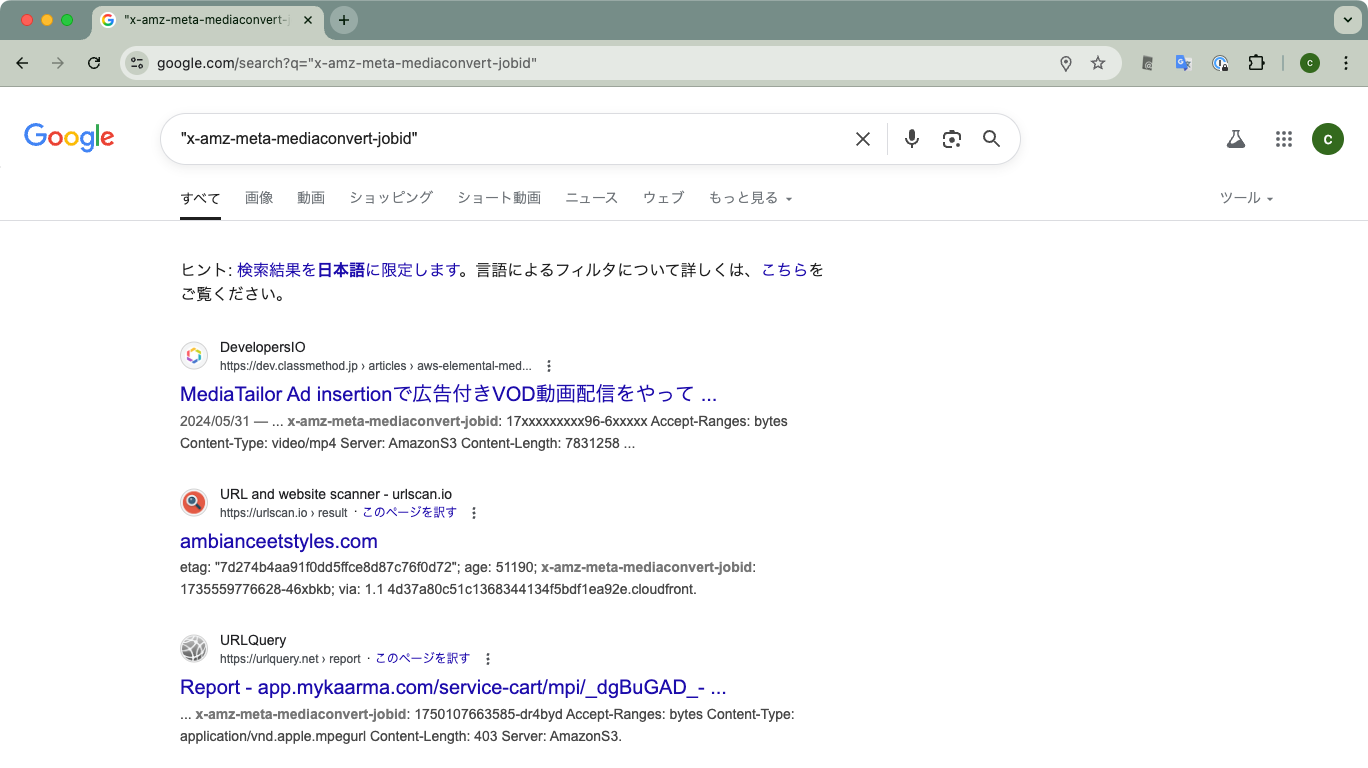Bookmark this page with star icon
Viewport: 1368px width, 768px height.
click(1098, 63)
